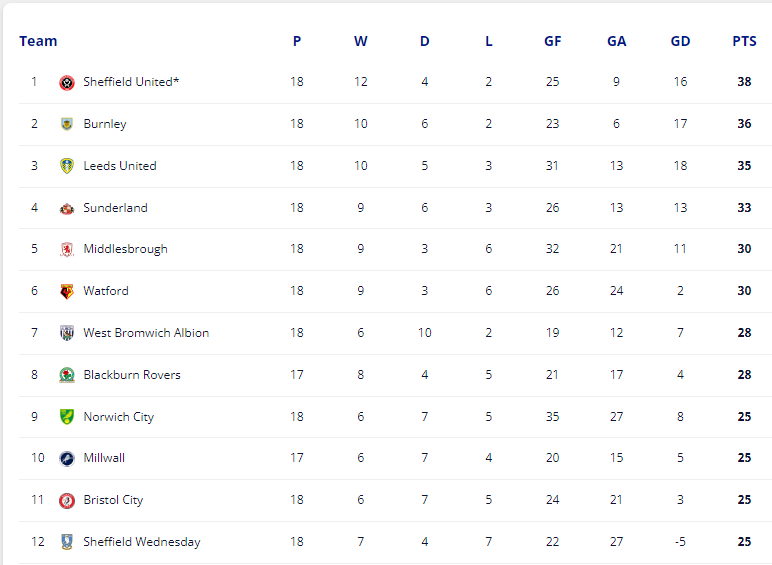Click Sheffield United's 38 points value
This screenshot has height=565, width=772.
point(744,82)
